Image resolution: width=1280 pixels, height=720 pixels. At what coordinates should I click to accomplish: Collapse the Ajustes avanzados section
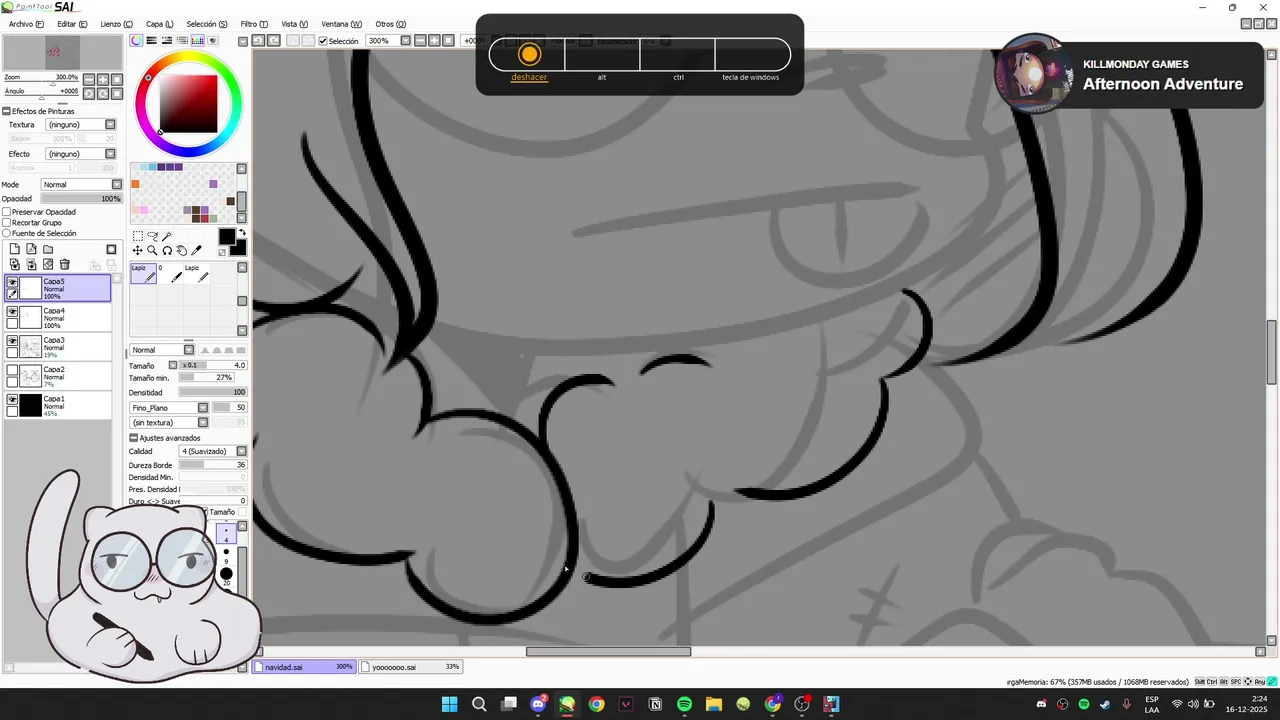coord(134,438)
